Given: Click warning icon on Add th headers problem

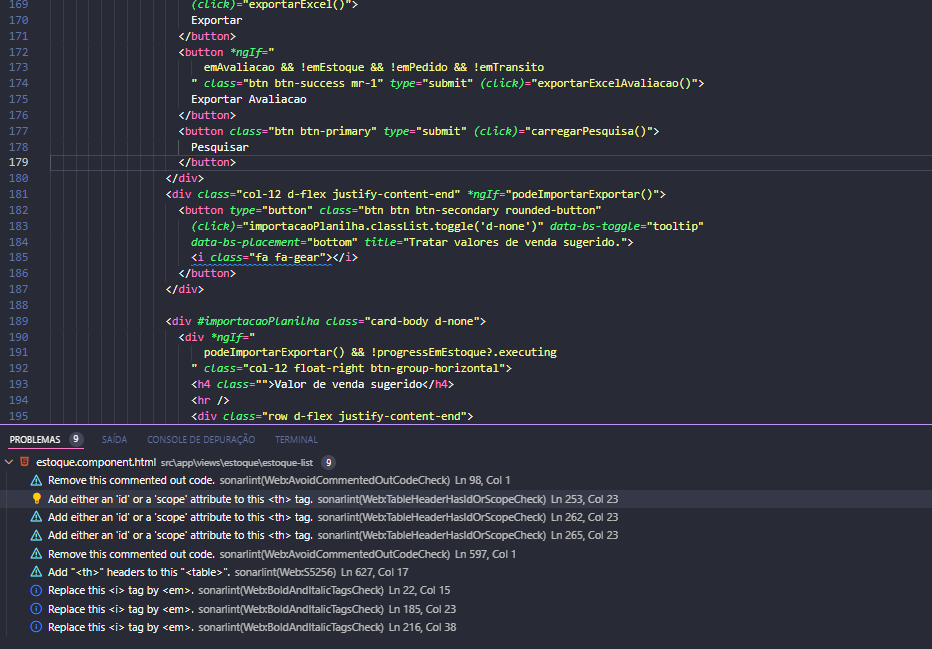Looking at the screenshot, I should point(36,572).
